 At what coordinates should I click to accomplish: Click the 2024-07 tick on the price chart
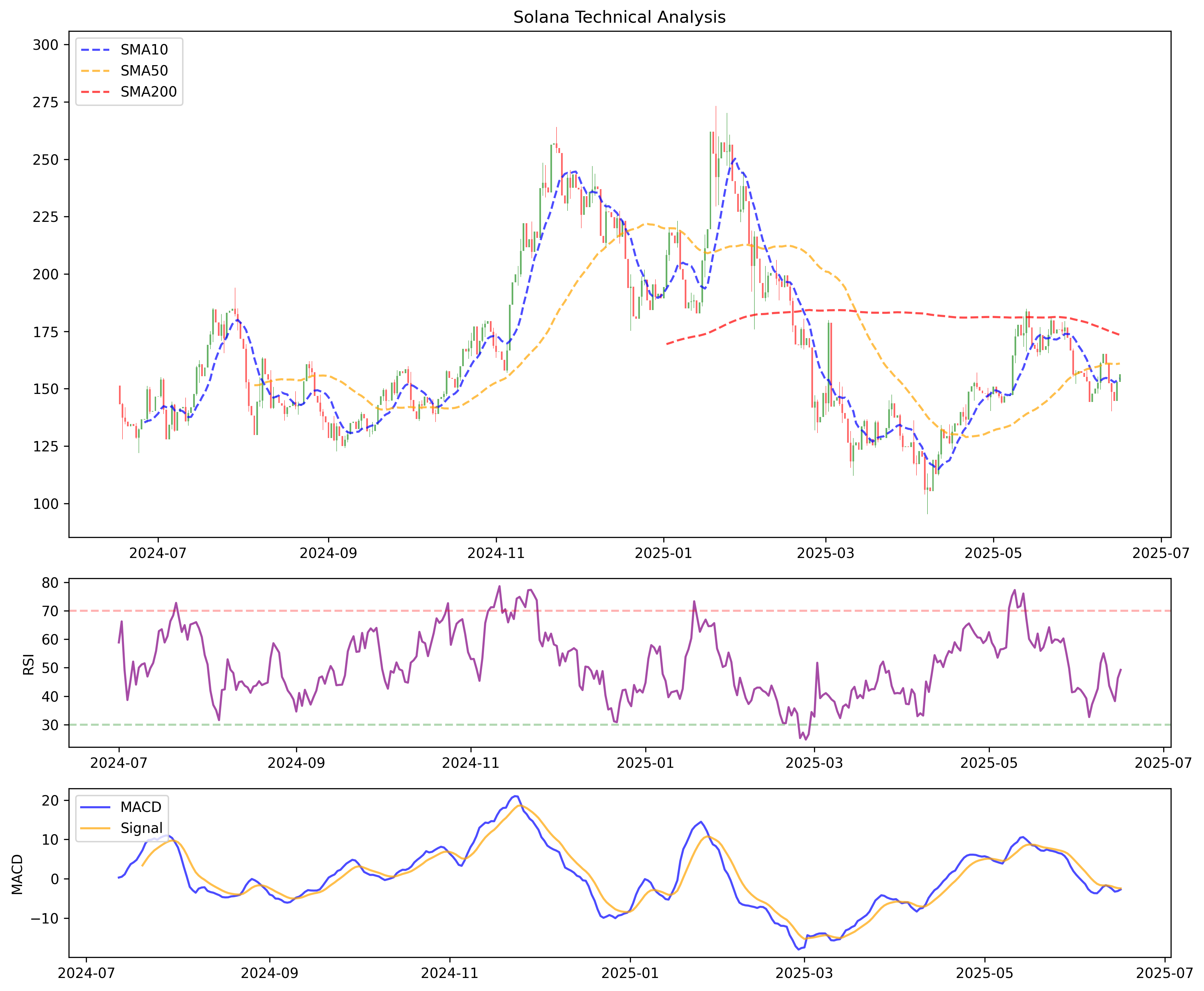[158, 553]
